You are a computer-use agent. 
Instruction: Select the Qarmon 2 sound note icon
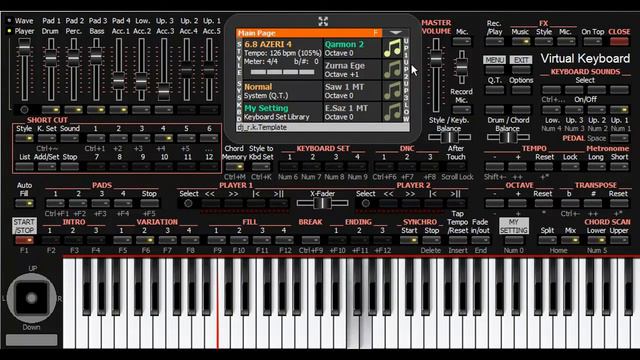[x=392, y=48]
